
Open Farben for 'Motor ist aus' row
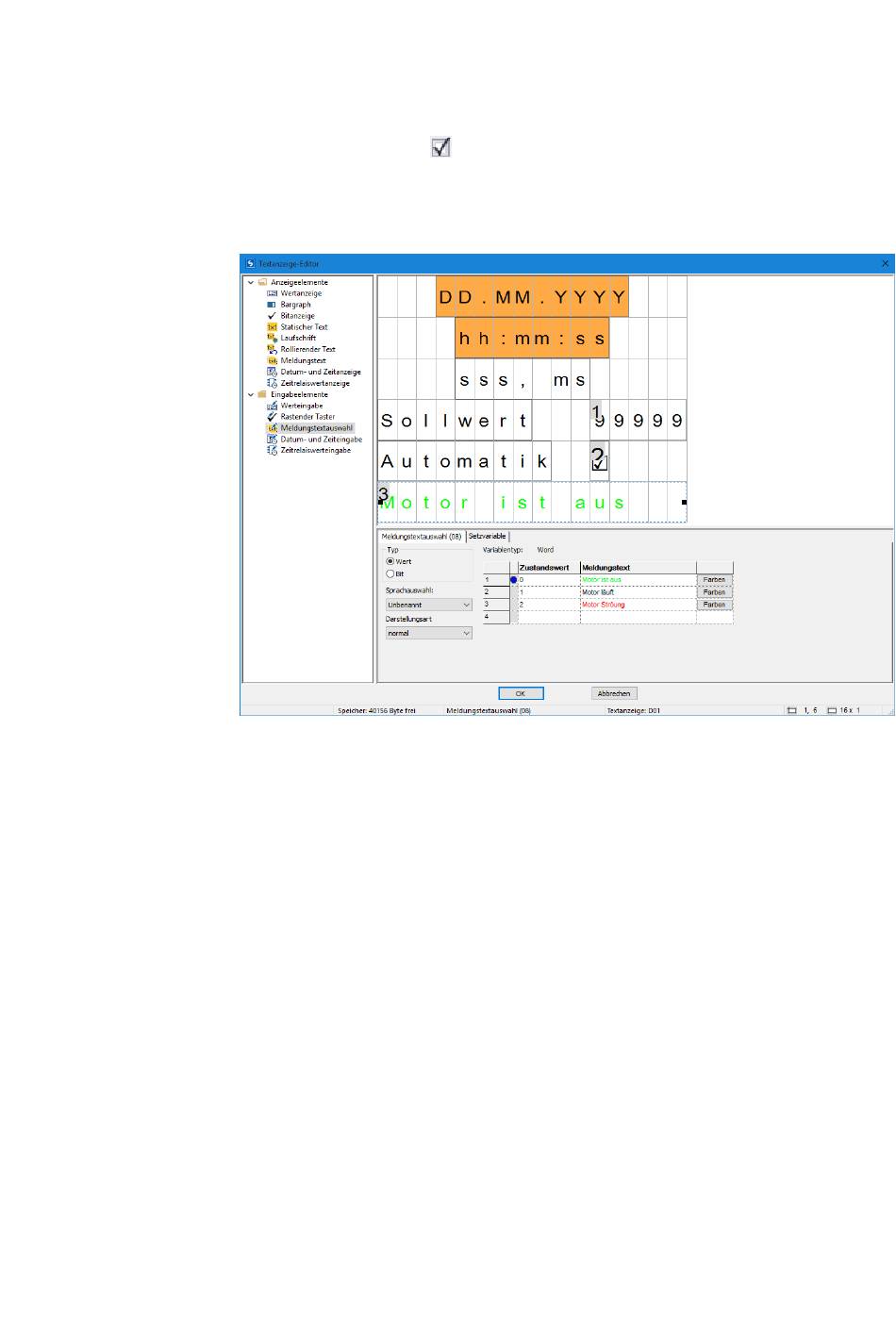coord(715,580)
